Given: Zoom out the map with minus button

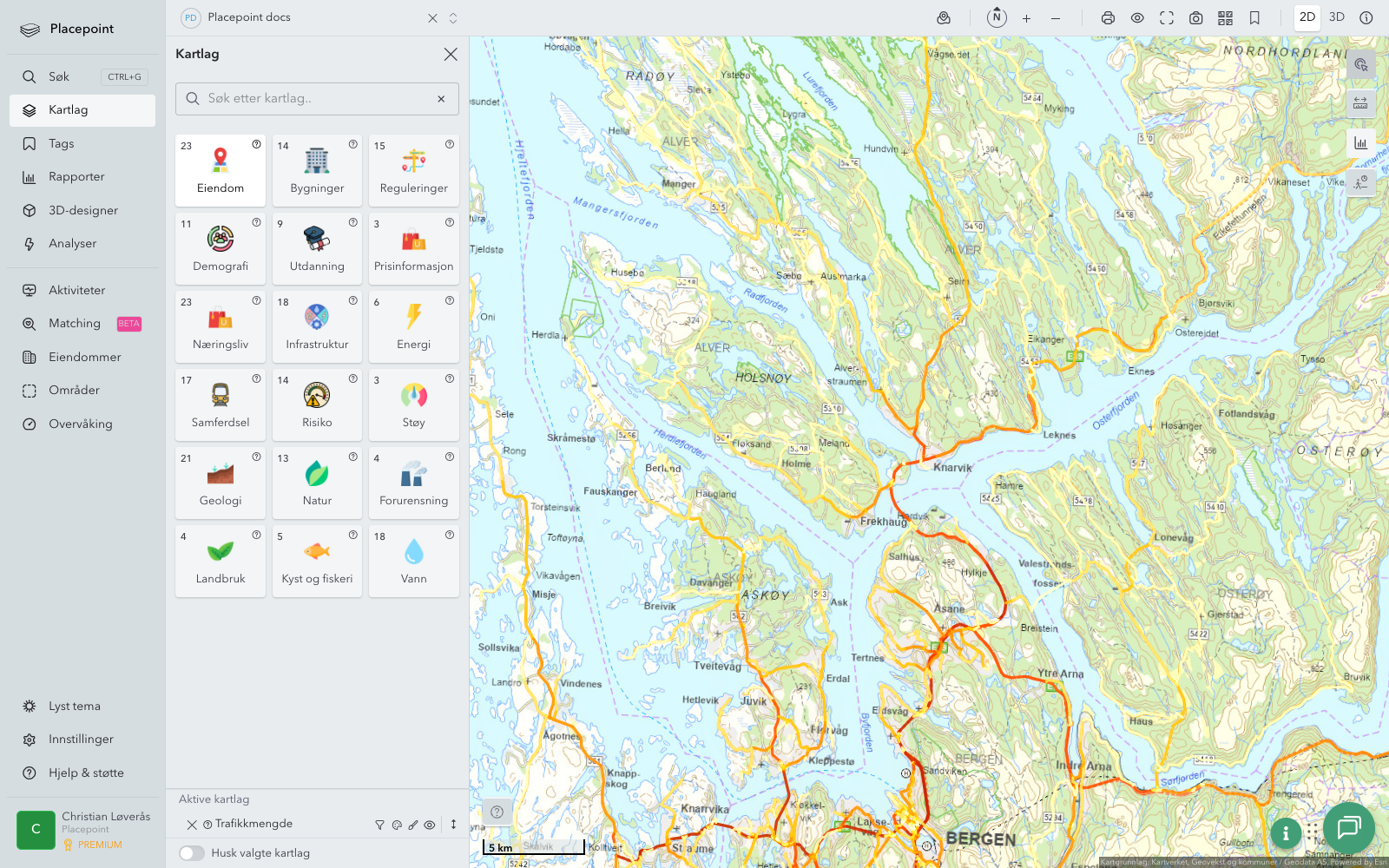Looking at the screenshot, I should coord(1056,17).
